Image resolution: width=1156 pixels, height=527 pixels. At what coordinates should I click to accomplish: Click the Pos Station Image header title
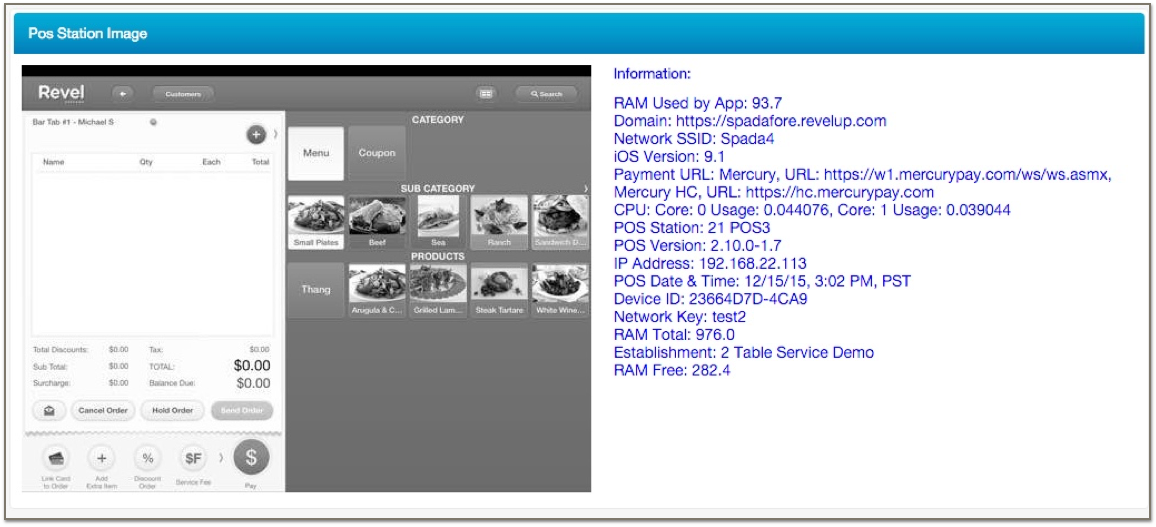(x=88, y=33)
